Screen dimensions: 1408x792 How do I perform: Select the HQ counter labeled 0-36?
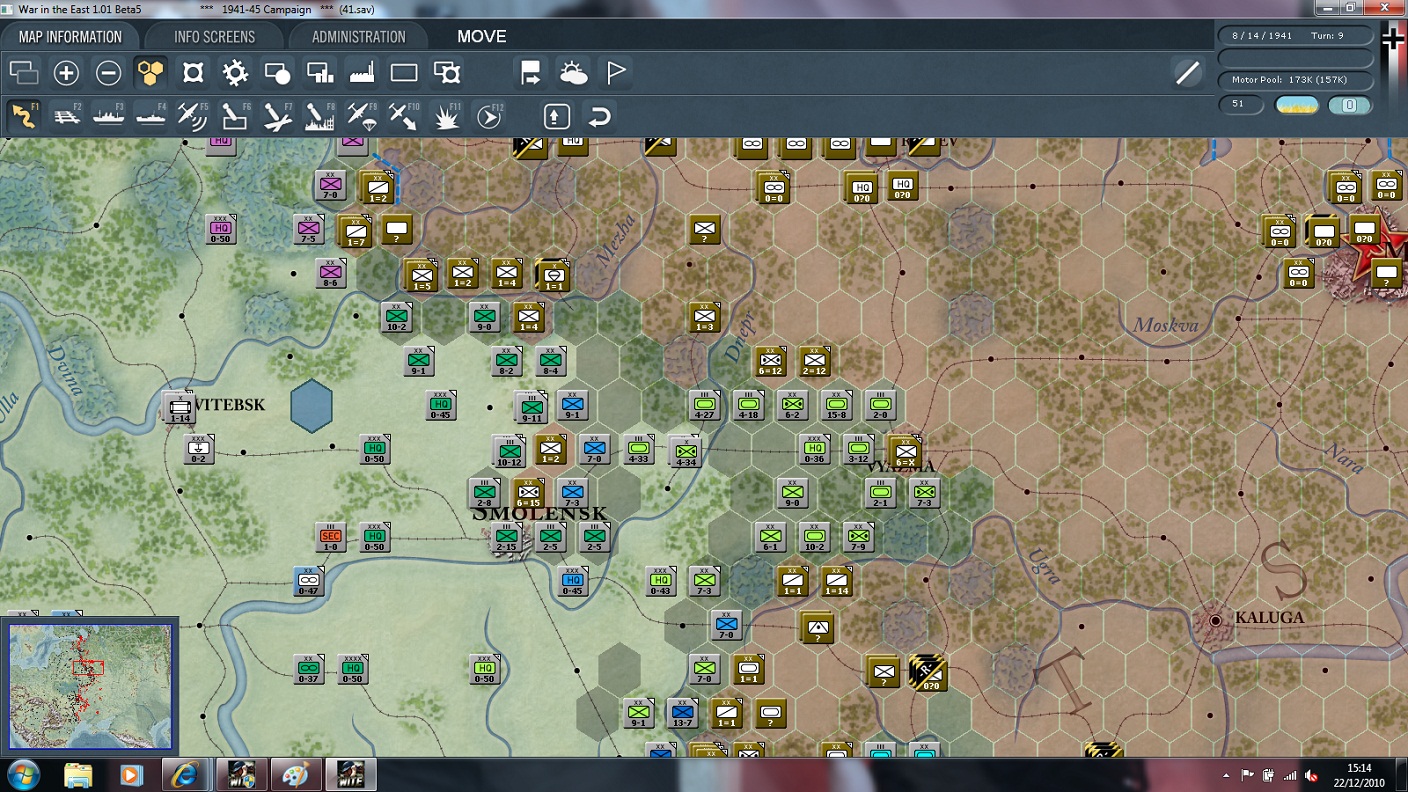(814, 450)
